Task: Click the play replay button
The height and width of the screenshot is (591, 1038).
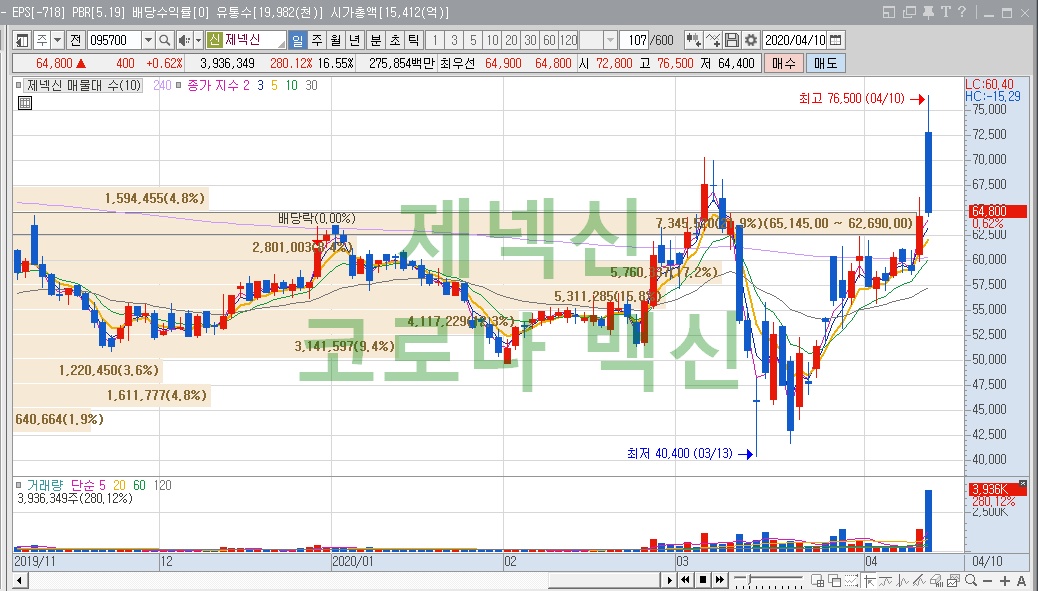Action: [x=670, y=580]
